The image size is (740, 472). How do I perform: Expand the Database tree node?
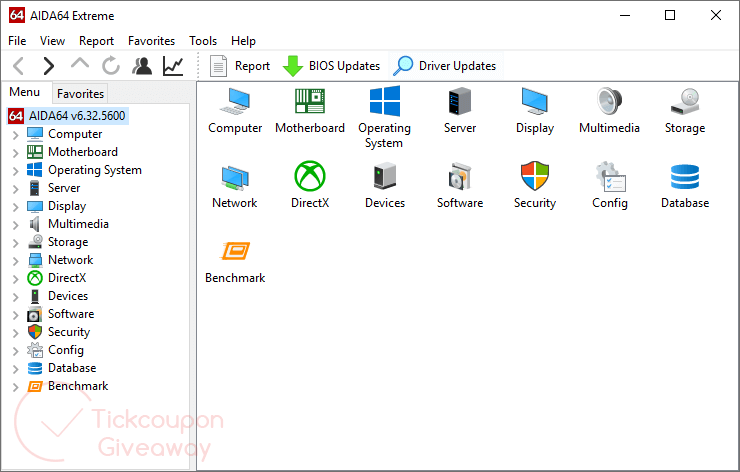16,369
